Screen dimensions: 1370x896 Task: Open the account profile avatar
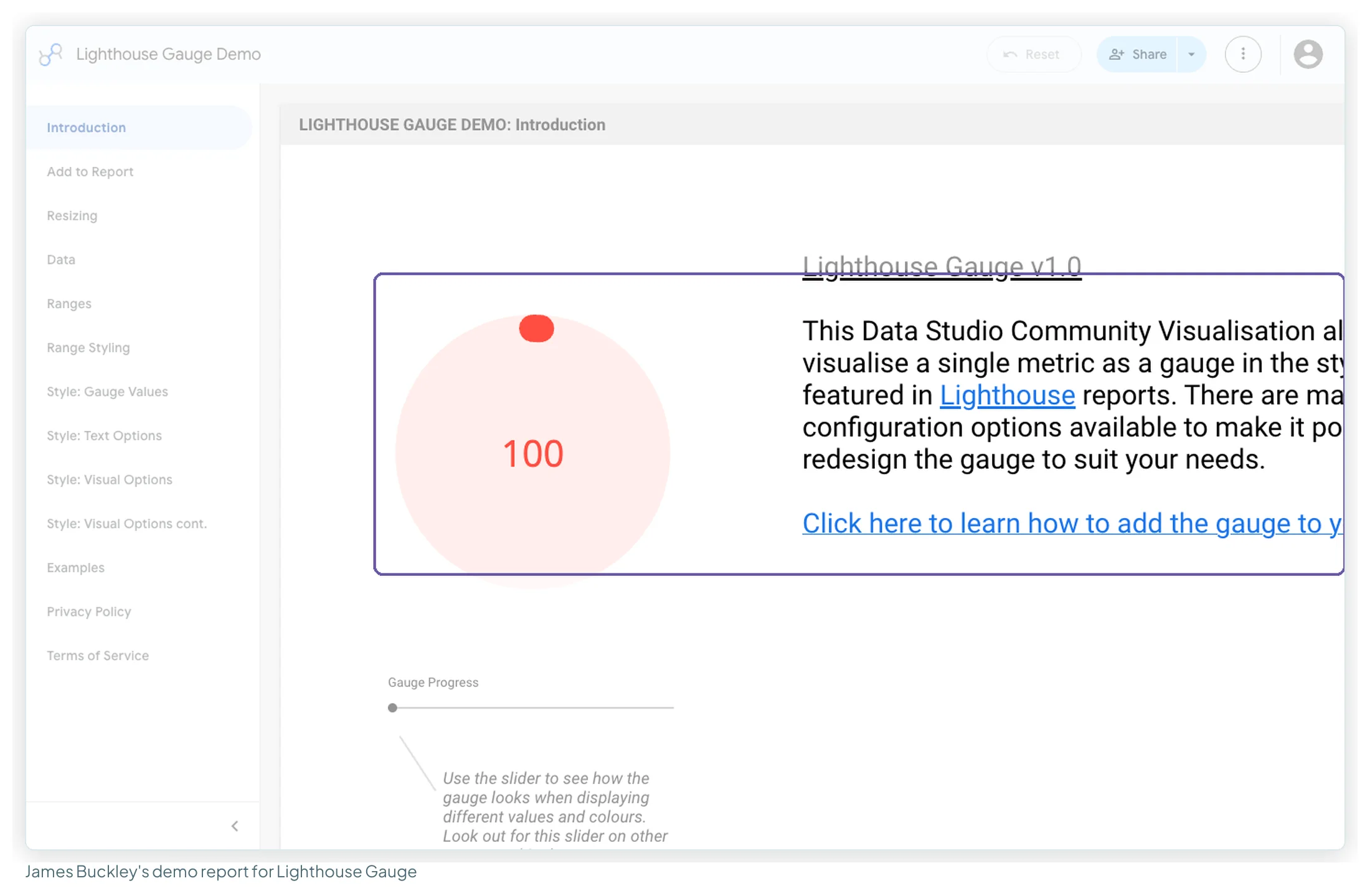tap(1308, 54)
